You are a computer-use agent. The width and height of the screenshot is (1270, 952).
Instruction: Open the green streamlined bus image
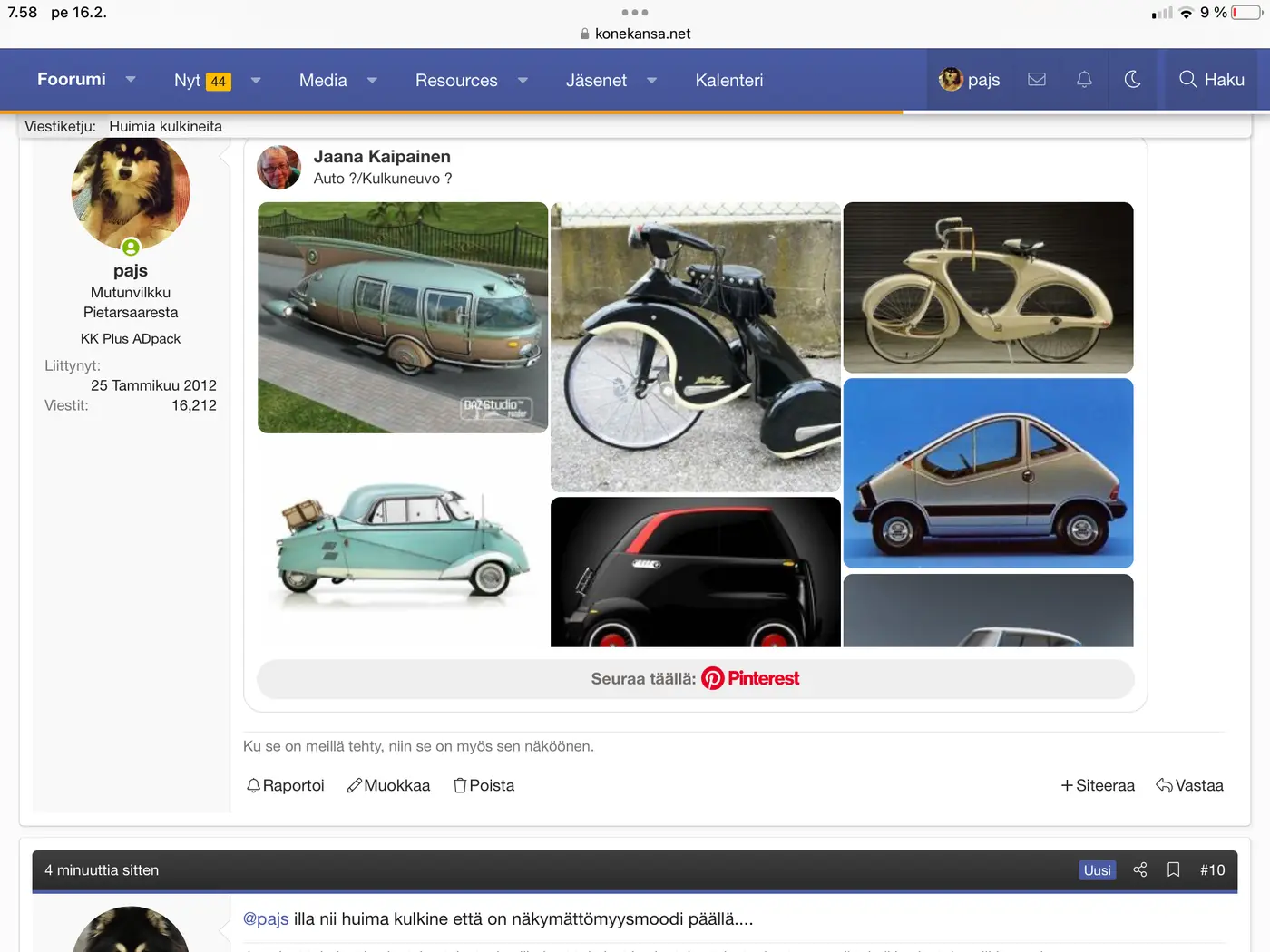(x=403, y=317)
